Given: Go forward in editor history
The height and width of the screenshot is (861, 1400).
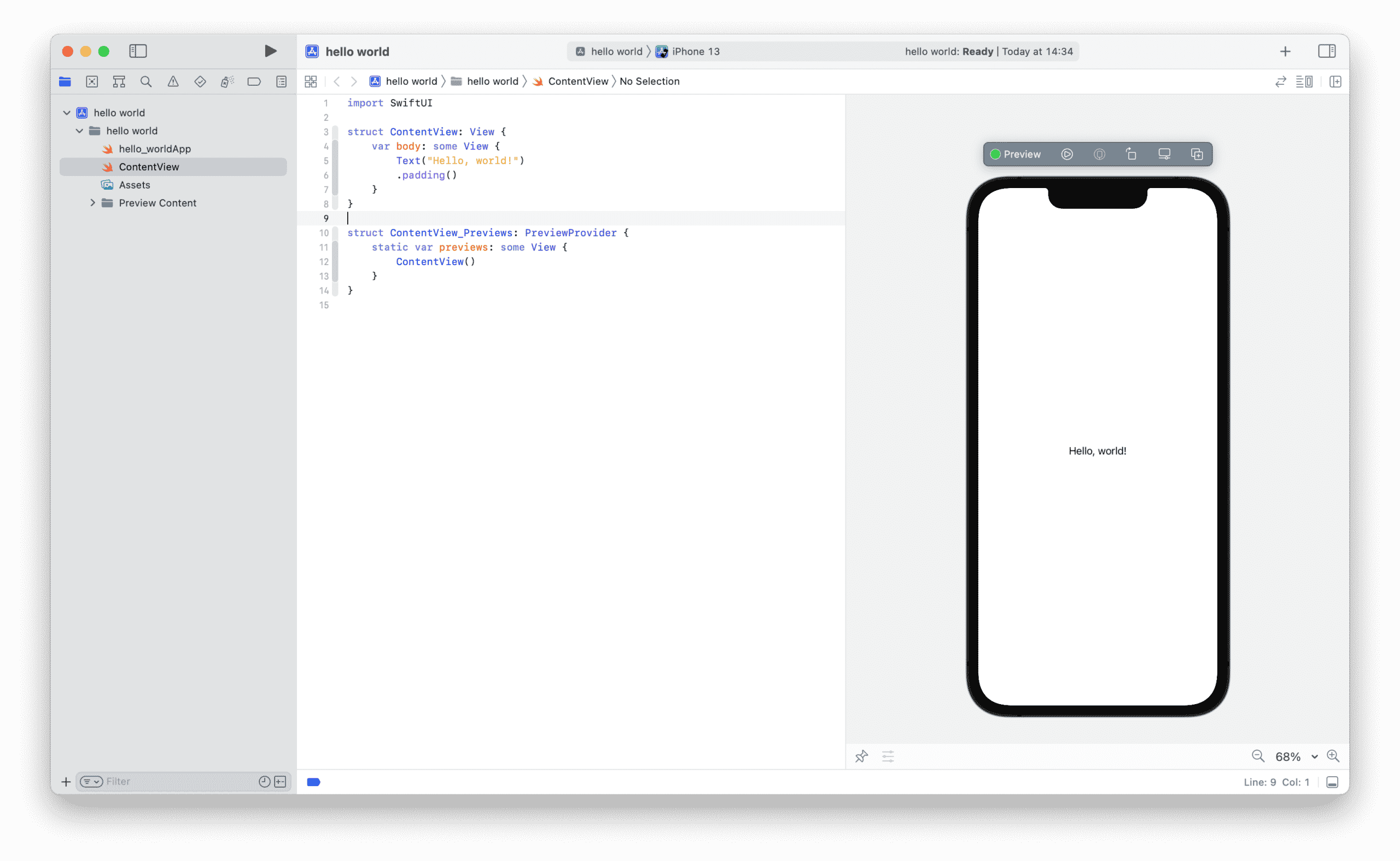Looking at the screenshot, I should [354, 81].
